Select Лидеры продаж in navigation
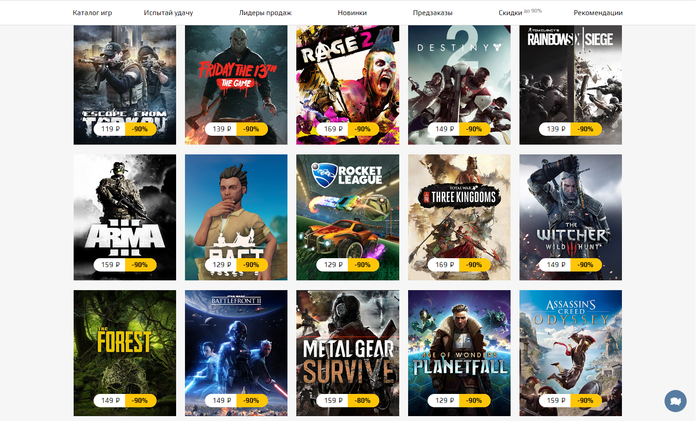This screenshot has height=421, width=700. tap(265, 13)
